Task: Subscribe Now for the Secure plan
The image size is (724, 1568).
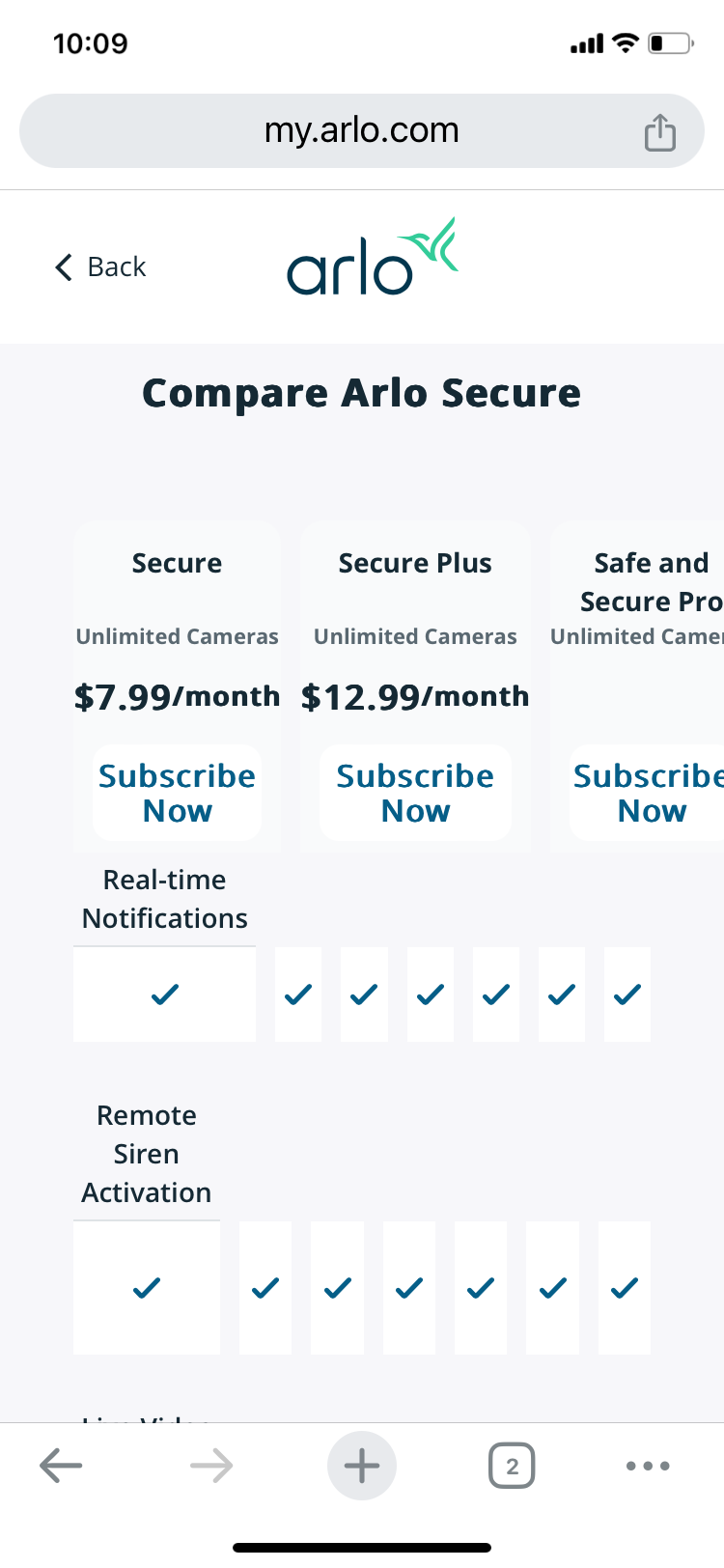Action: point(177,792)
